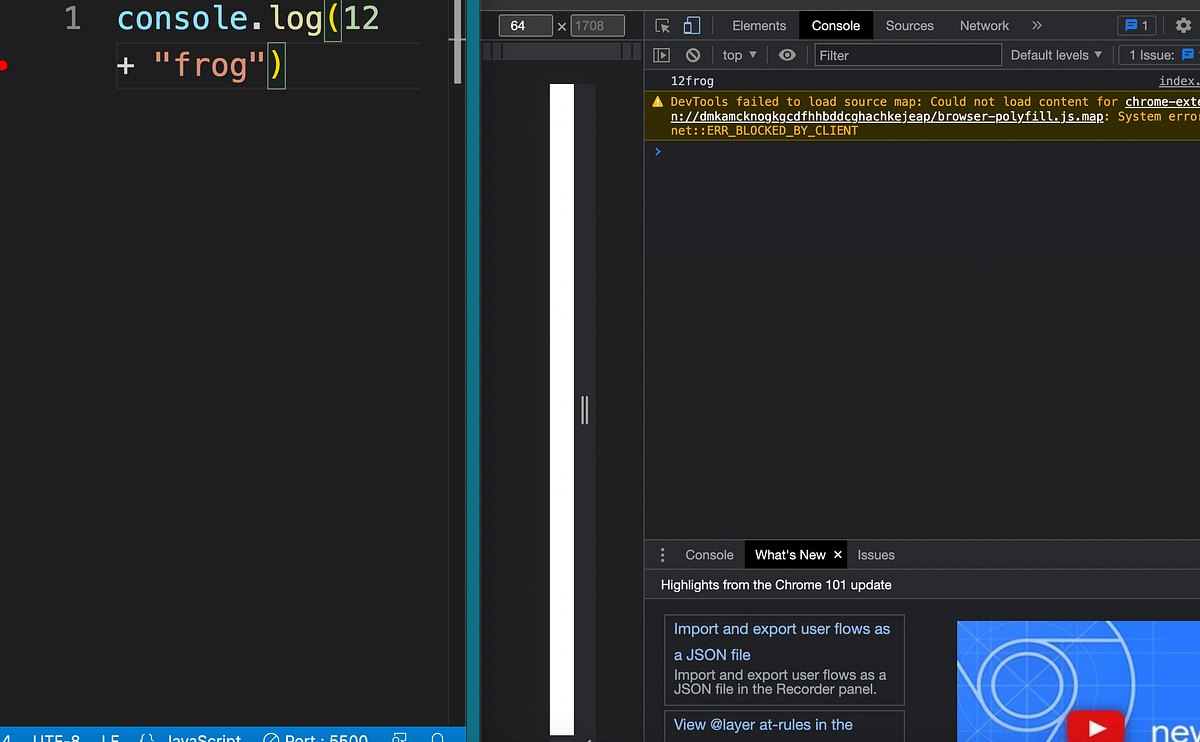The height and width of the screenshot is (742, 1200).
Task: Open the index.js source link
Action: [1179, 80]
